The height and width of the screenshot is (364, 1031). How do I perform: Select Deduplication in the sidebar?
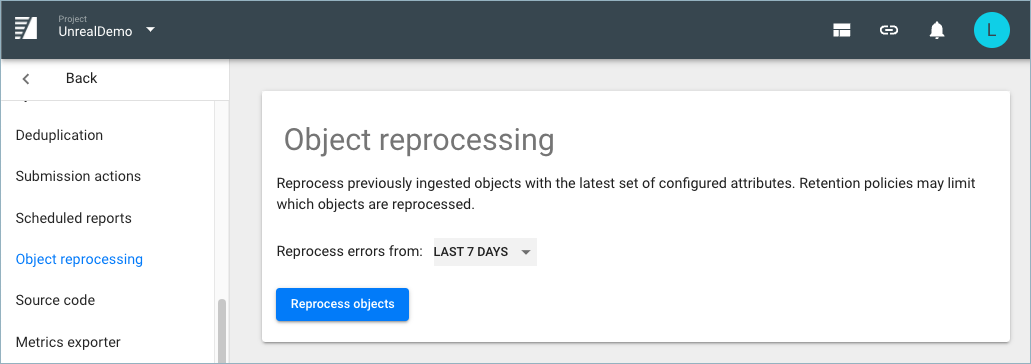click(59, 135)
